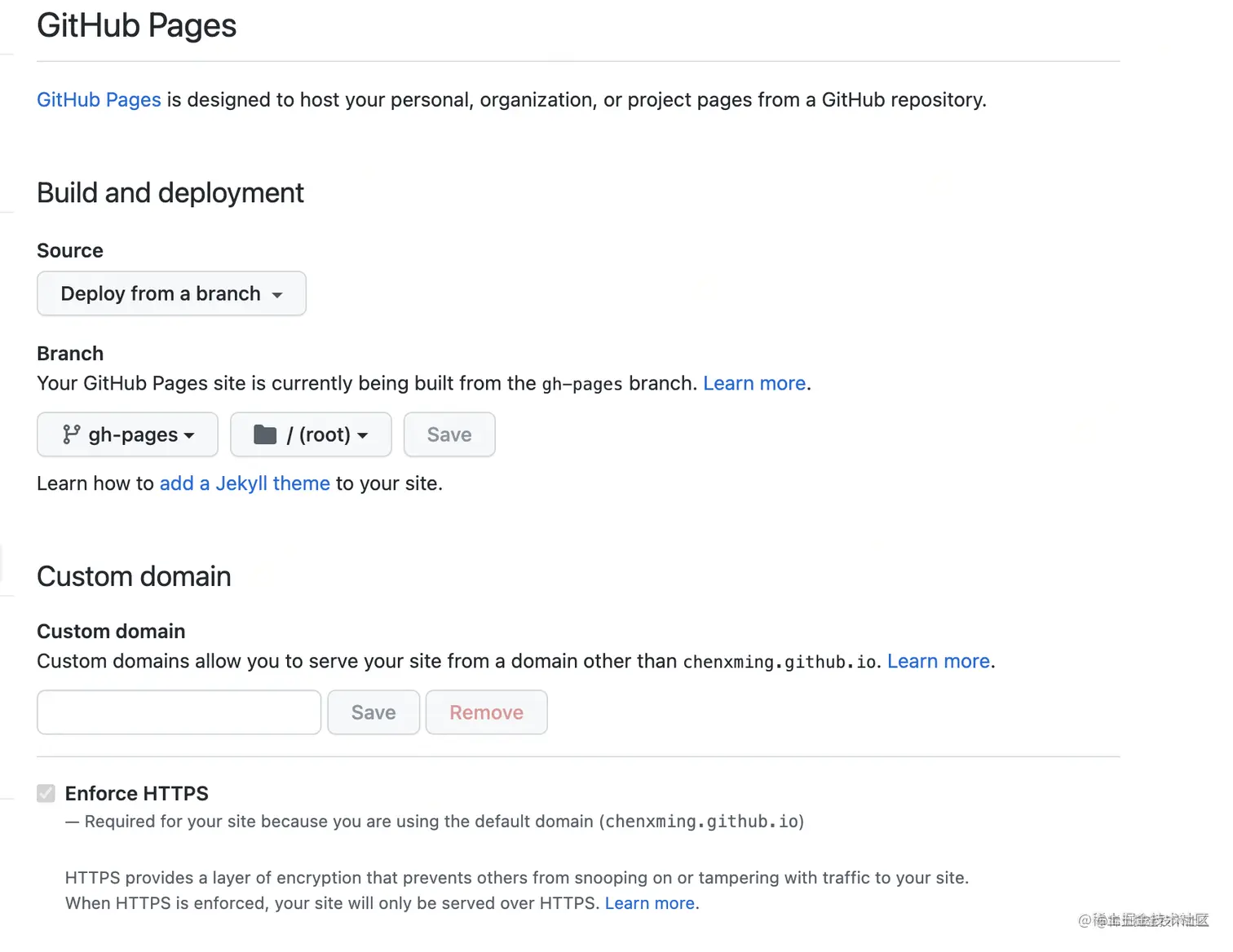Image resolution: width=1233 pixels, height=952 pixels.
Task: Click "Learn more" in the HTTPS description
Action: (x=649, y=903)
